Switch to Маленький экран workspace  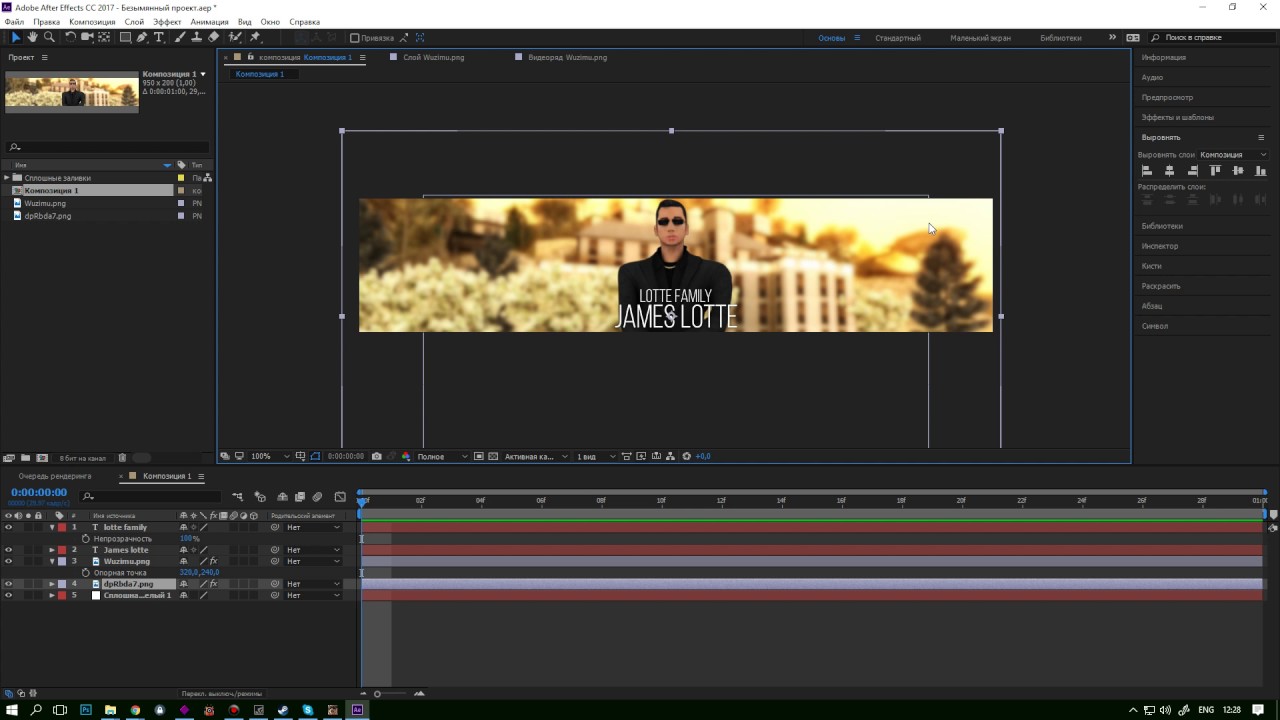click(x=980, y=38)
